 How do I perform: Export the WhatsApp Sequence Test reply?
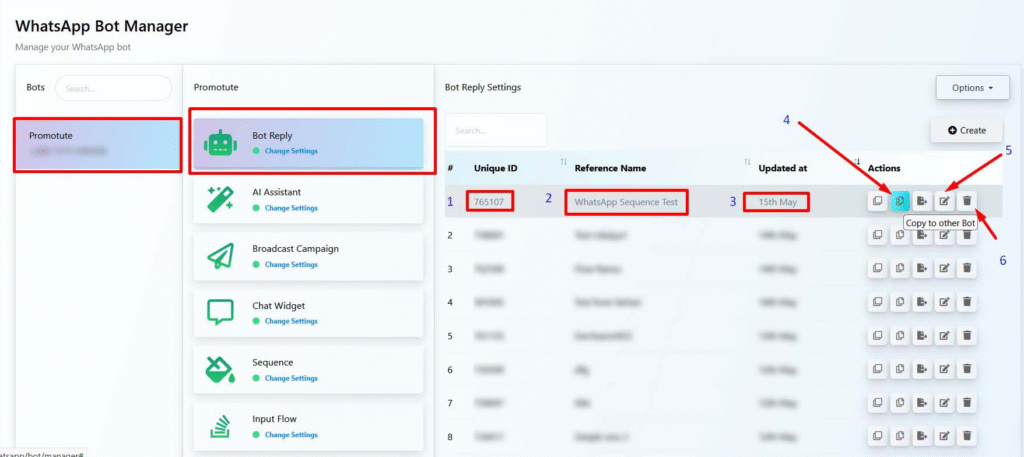point(922,201)
